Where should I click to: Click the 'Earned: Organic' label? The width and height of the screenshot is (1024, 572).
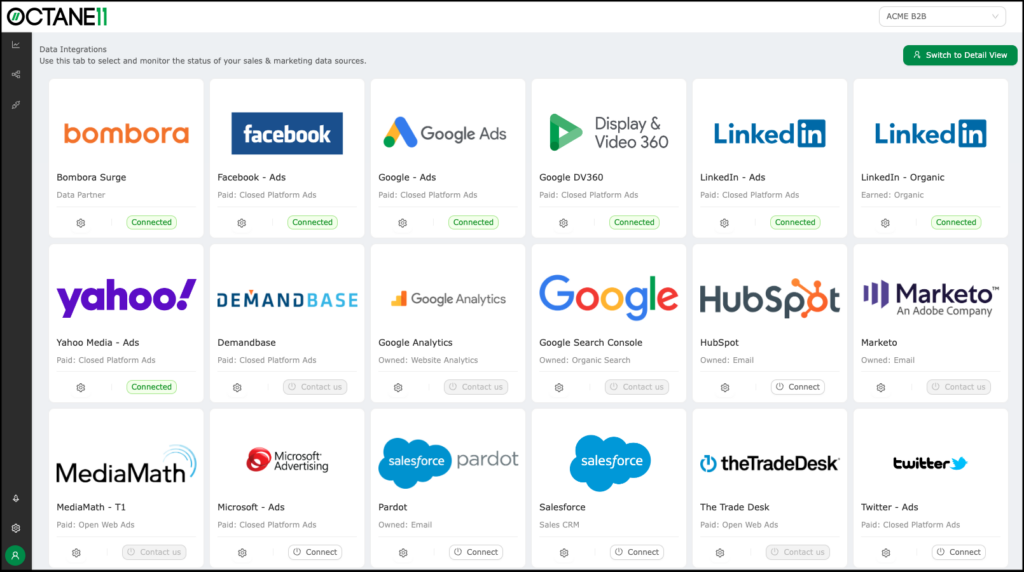click(892, 195)
